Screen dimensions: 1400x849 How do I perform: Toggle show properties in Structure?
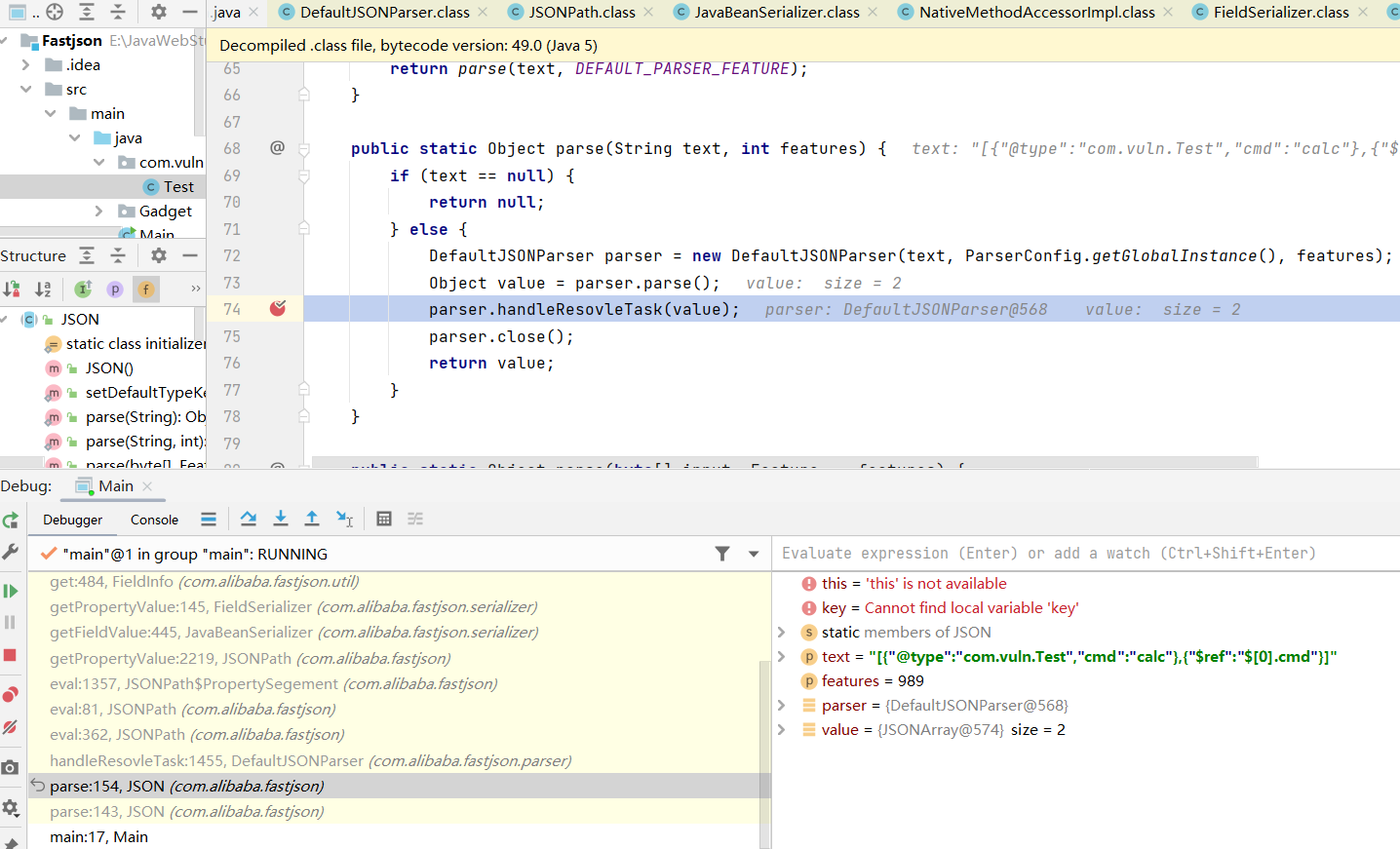click(x=115, y=289)
